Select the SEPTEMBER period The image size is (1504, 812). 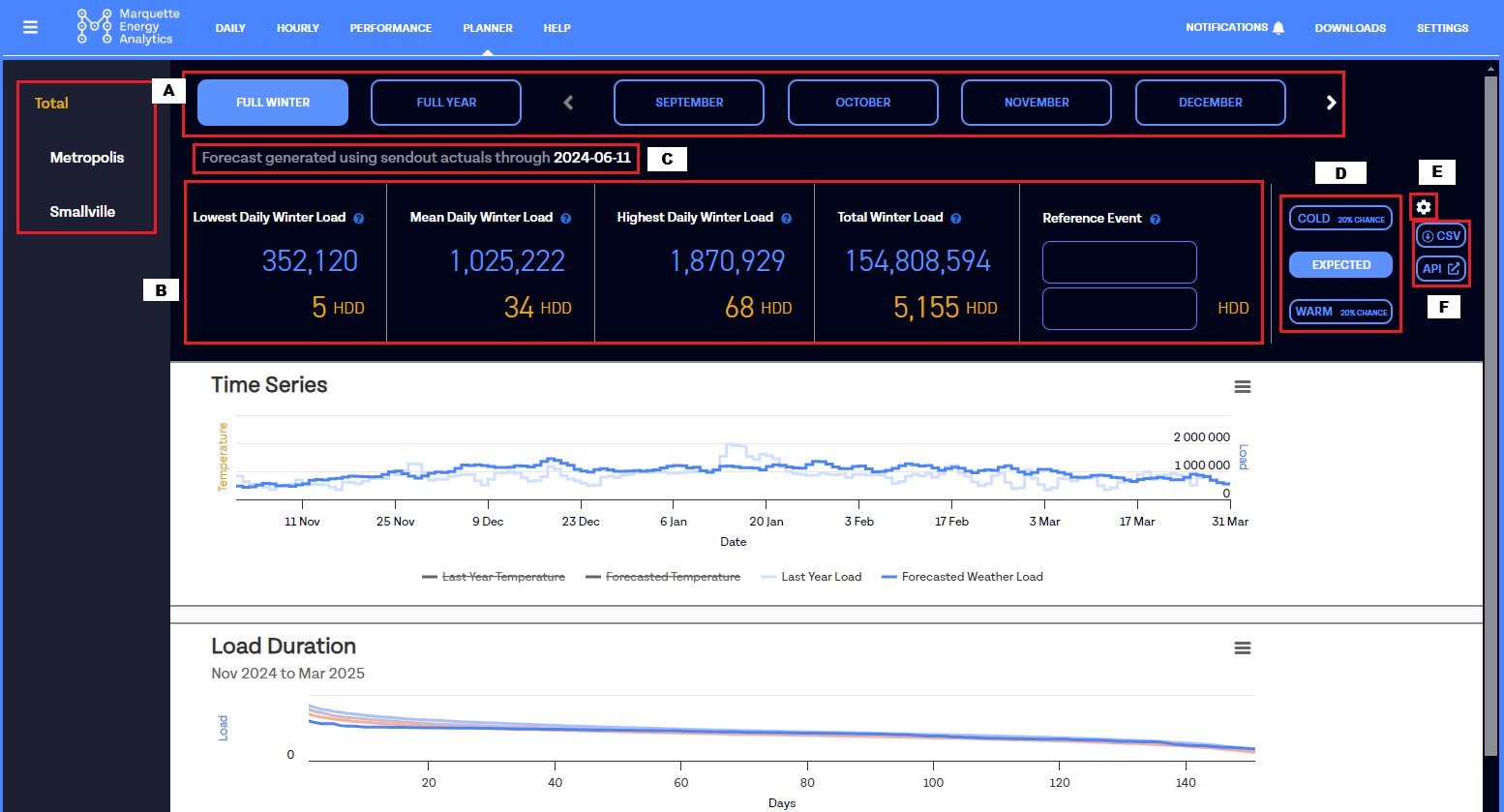[x=689, y=103]
